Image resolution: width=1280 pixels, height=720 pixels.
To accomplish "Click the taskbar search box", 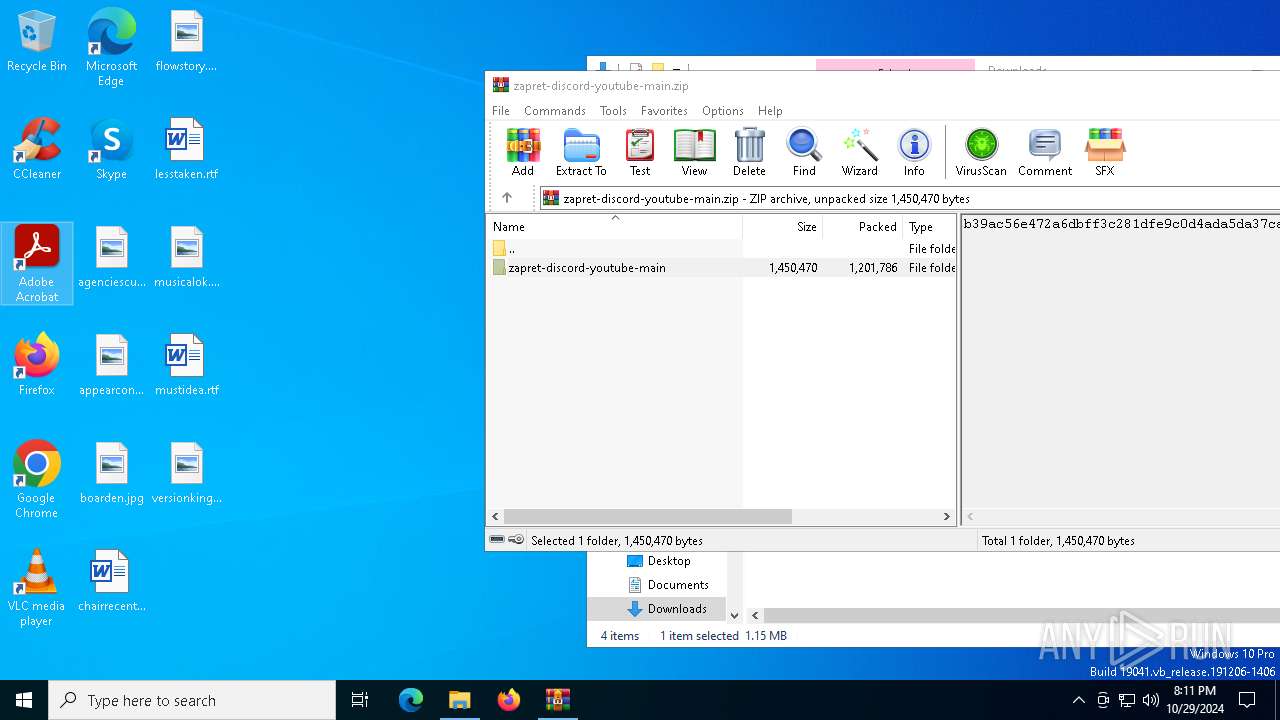I will (x=192, y=700).
